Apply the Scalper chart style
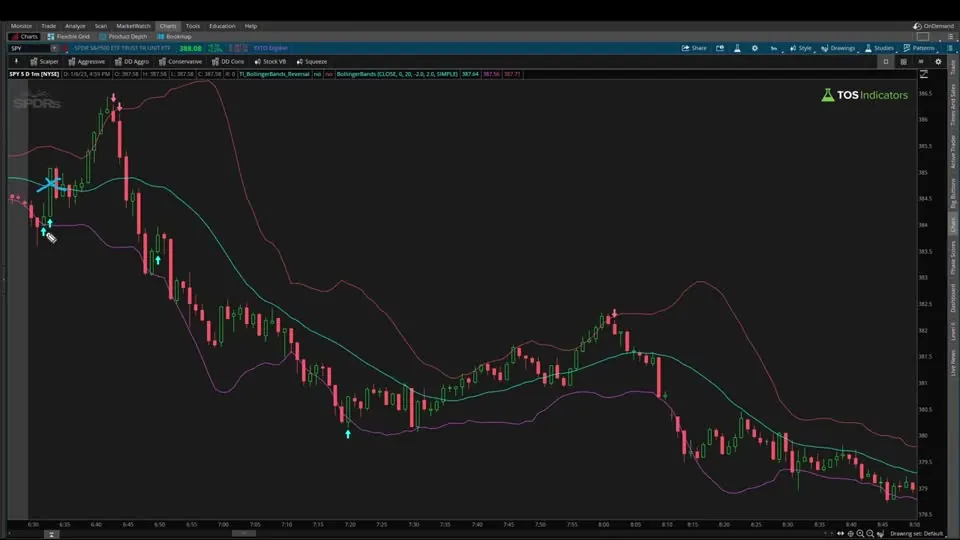The height and width of the screenshot is (540, 960). (44, 61)
